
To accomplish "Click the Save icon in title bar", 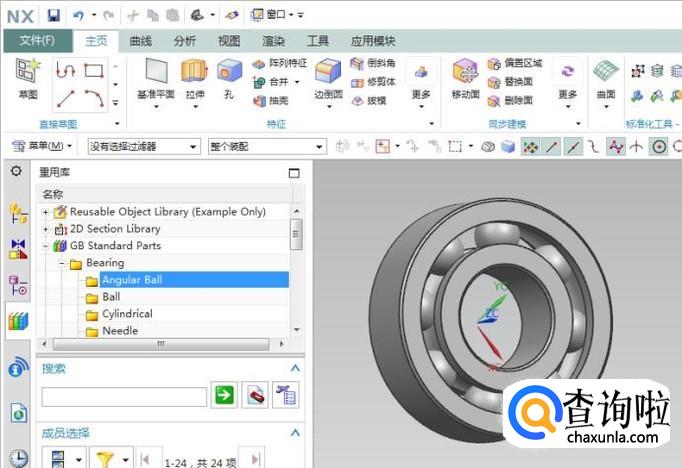I will point(53,15).
